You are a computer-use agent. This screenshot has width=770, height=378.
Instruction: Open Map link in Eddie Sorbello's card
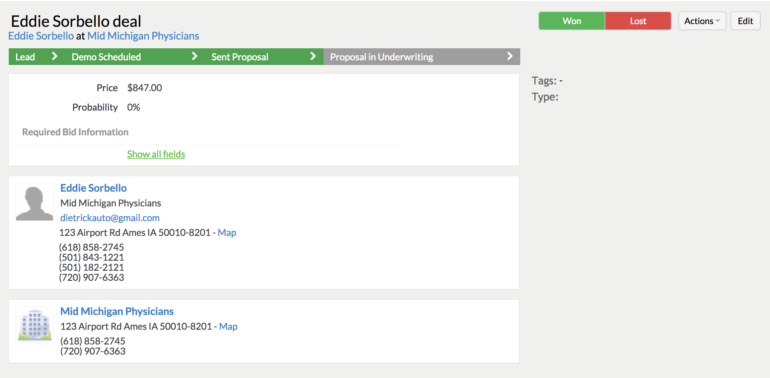(x=227, y=232)
